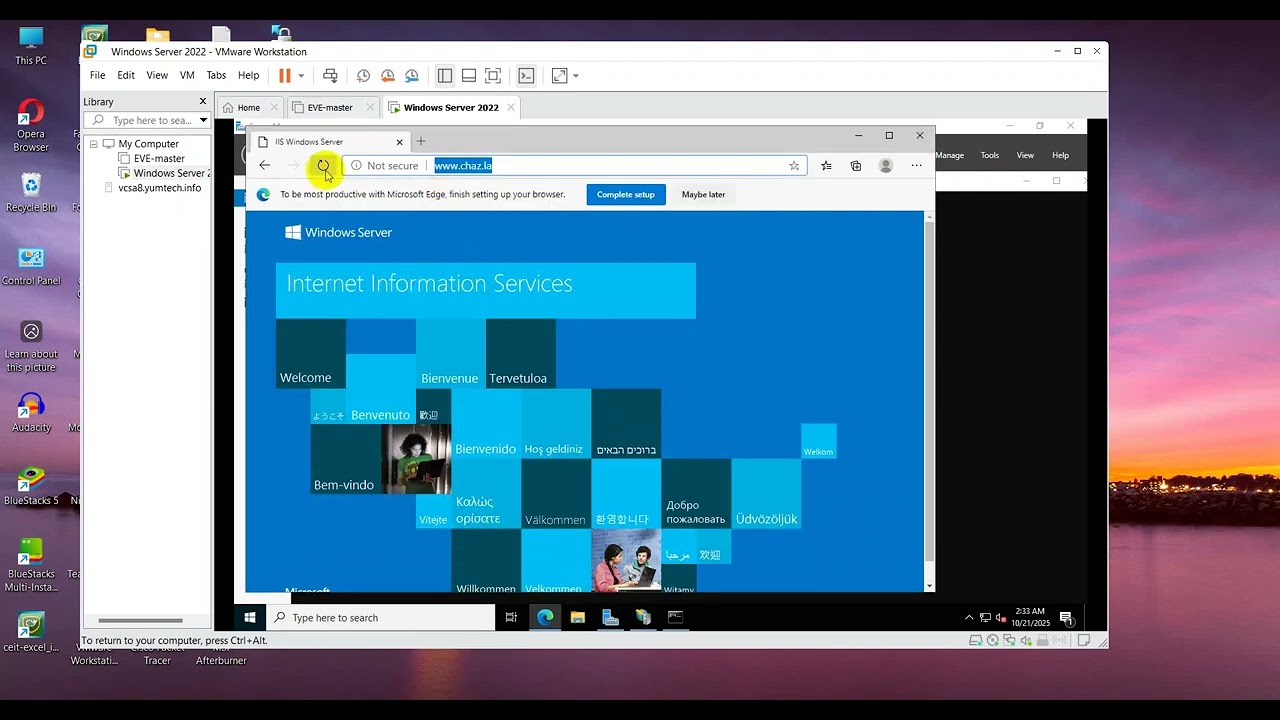Open Server Manager on guest taskbar
This screenshot has width=1280, height=720.
[x=610, y=617]
